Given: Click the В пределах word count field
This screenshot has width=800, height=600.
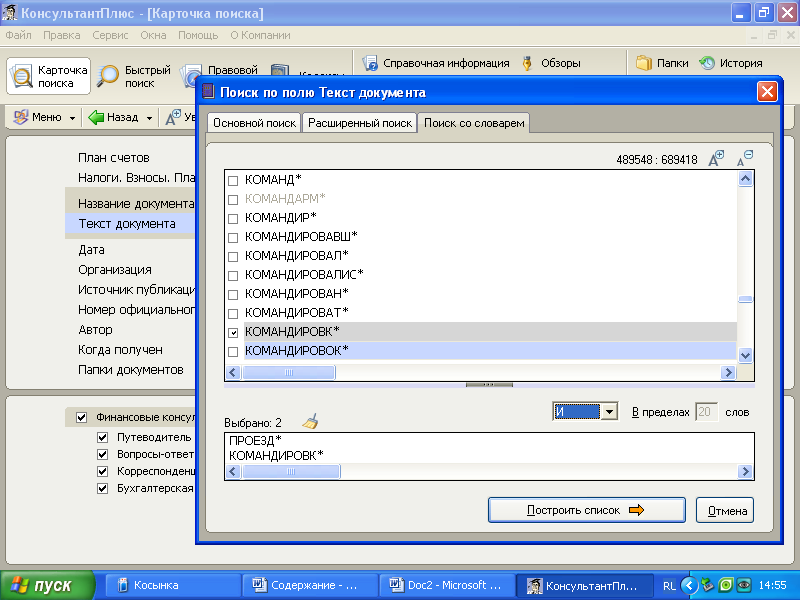Looking at the screenshot, I should (x=706, y=412).
